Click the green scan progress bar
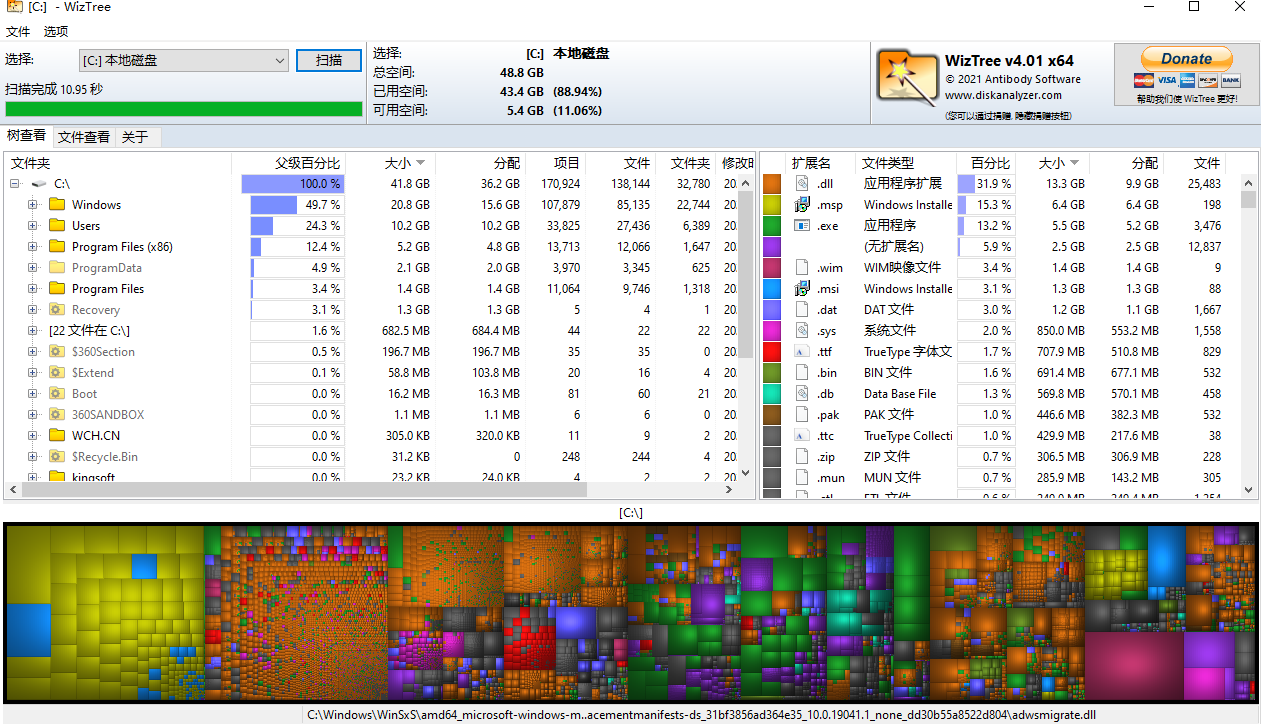This screenshot has height=724, width=1261. [x=183, y=109]
